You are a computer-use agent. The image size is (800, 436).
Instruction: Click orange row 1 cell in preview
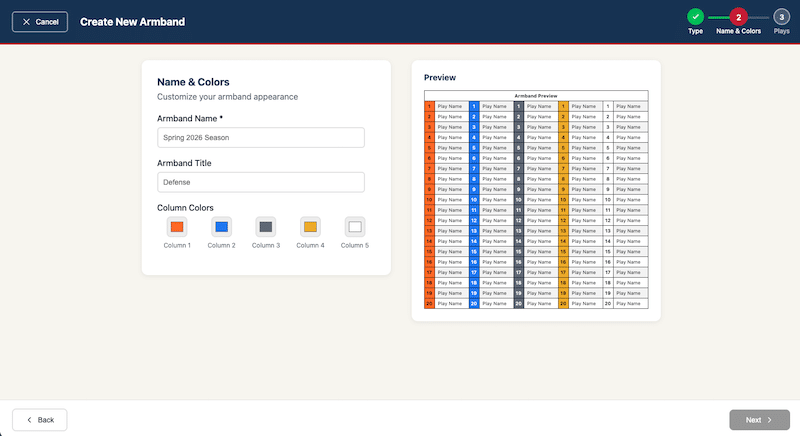click(429, 107)
